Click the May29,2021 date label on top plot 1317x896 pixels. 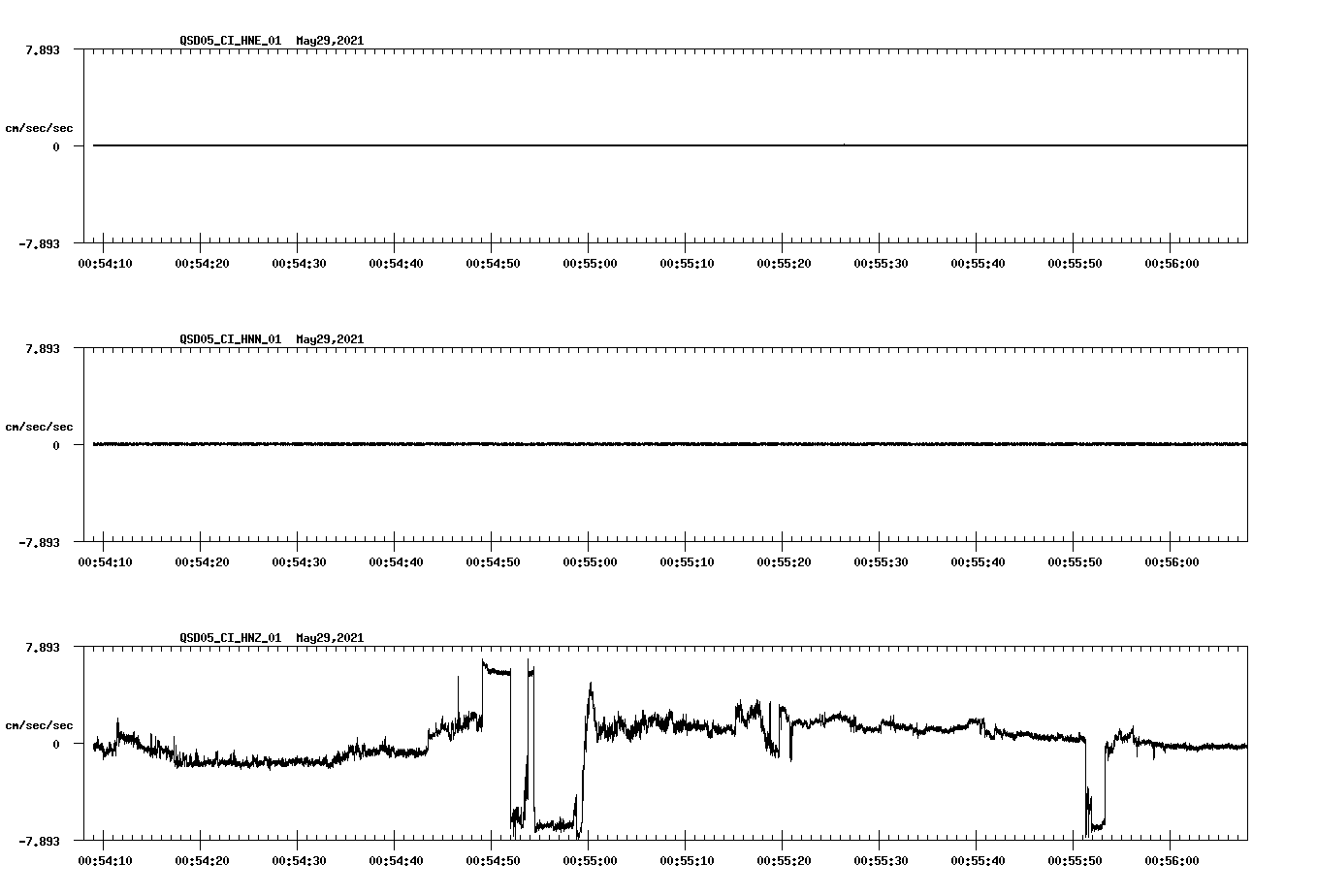point(330,42)
